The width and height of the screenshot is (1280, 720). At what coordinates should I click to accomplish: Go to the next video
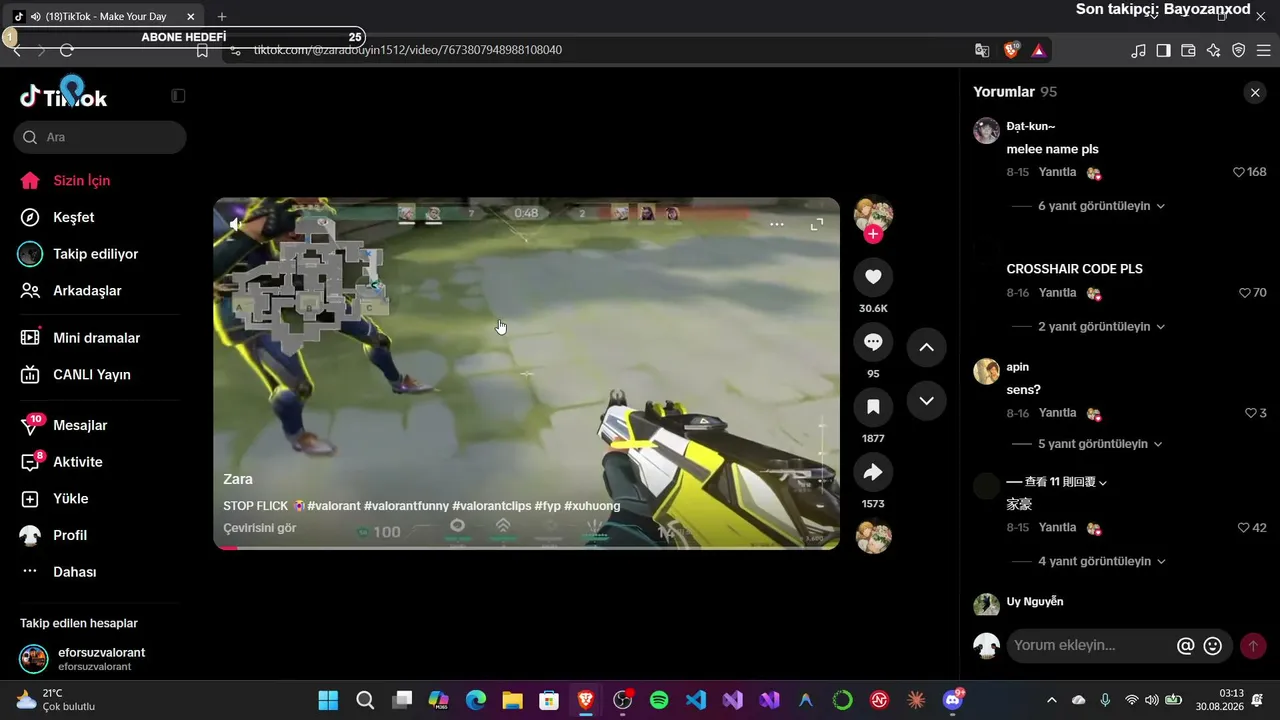pyautogui.click(x=926, y=401)
